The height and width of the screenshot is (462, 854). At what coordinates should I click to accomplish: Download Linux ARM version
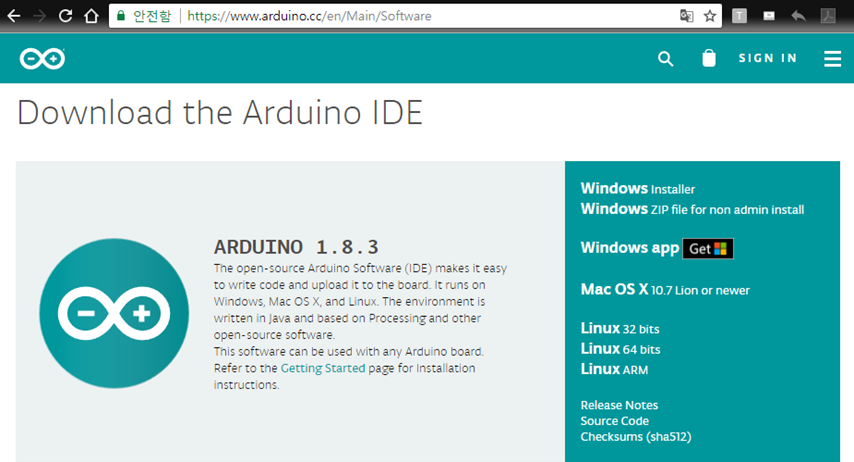pos(614,369)
